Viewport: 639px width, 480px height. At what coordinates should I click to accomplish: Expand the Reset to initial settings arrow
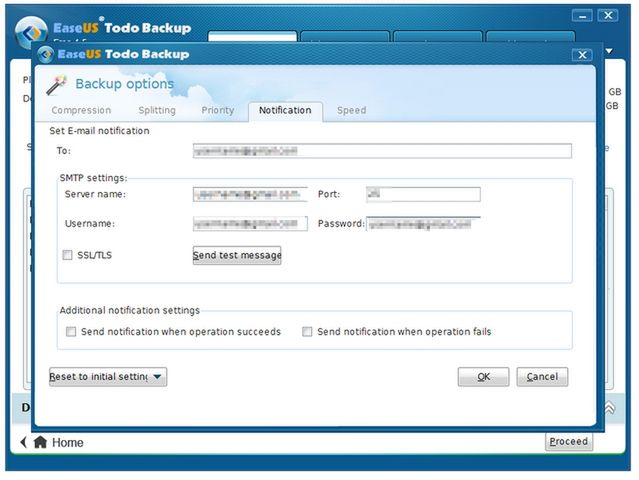click(158, 377)
